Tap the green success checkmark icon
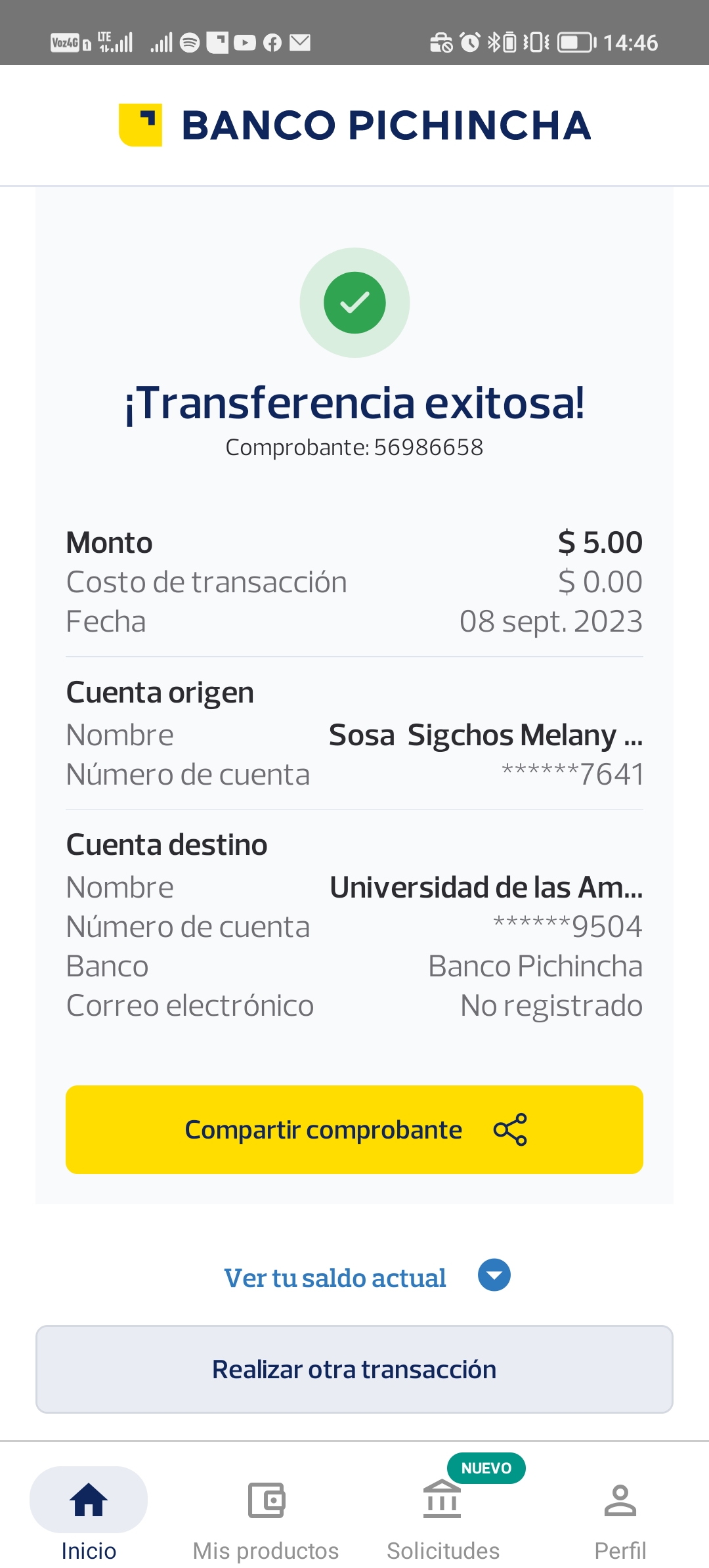Viewport: 709px width, 1568px height. click(354, 303)
